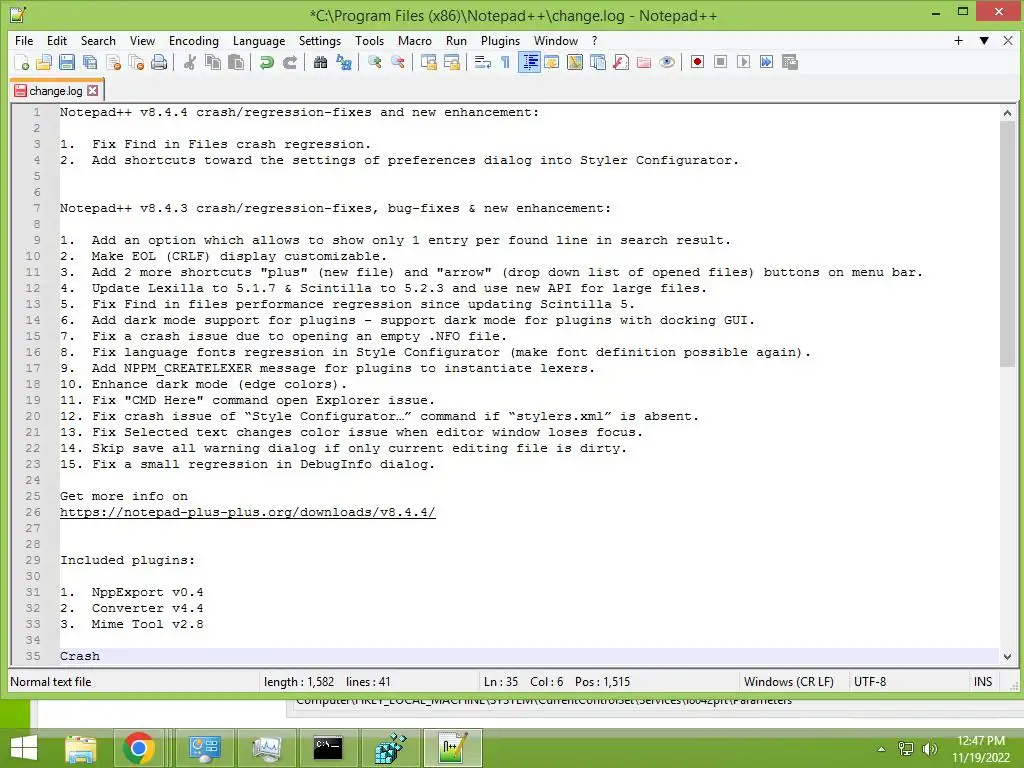
Task: Open File Explorer from the taskbar
Action: 80,748
